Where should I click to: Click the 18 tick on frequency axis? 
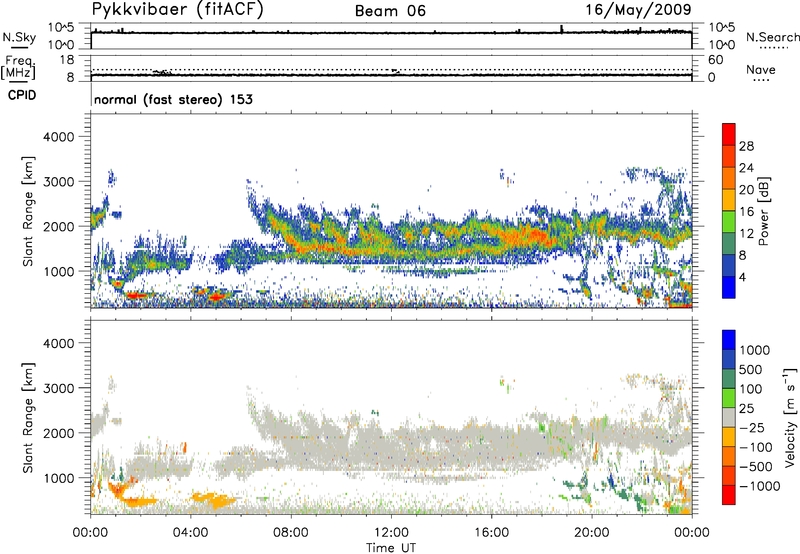[67, 60]
